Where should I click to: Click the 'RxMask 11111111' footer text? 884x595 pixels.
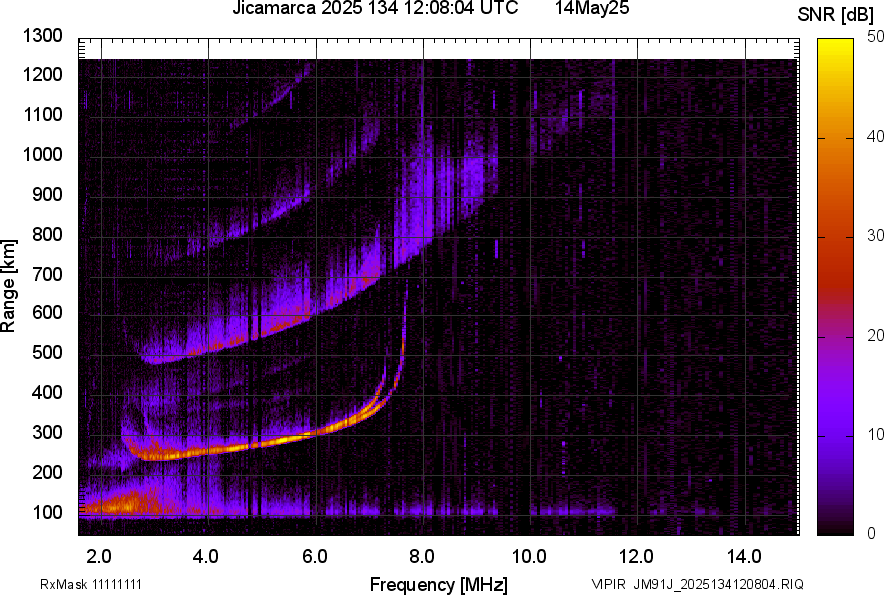click(91, 584)
